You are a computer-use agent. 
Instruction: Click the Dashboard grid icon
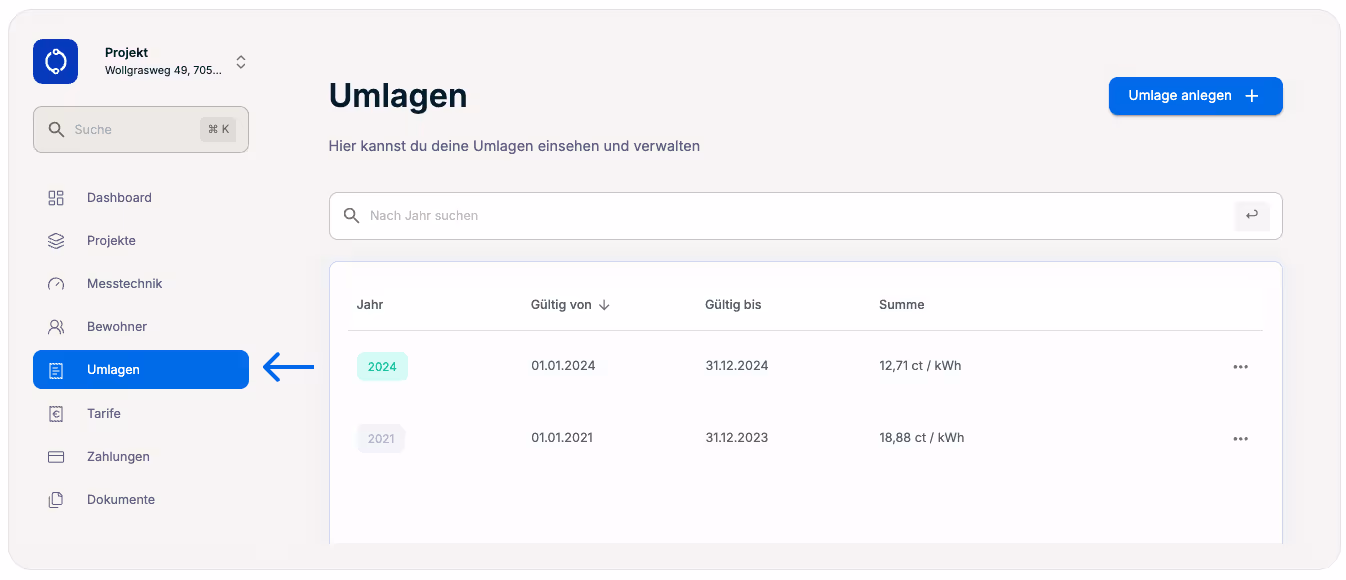tap(56, 198)
